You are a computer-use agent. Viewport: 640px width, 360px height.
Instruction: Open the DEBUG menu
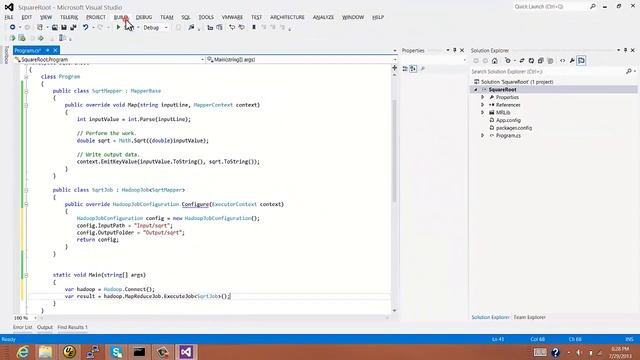(144, 17)
